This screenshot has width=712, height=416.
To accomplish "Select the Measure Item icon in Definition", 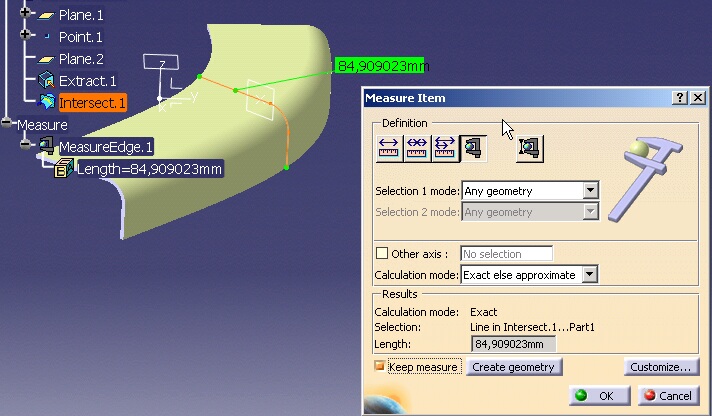I will [472, 148].
